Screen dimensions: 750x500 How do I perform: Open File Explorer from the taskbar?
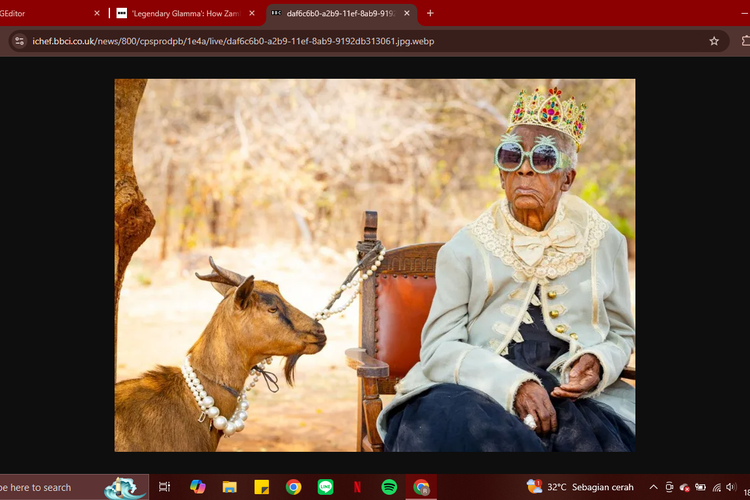(x=229, y=487)
